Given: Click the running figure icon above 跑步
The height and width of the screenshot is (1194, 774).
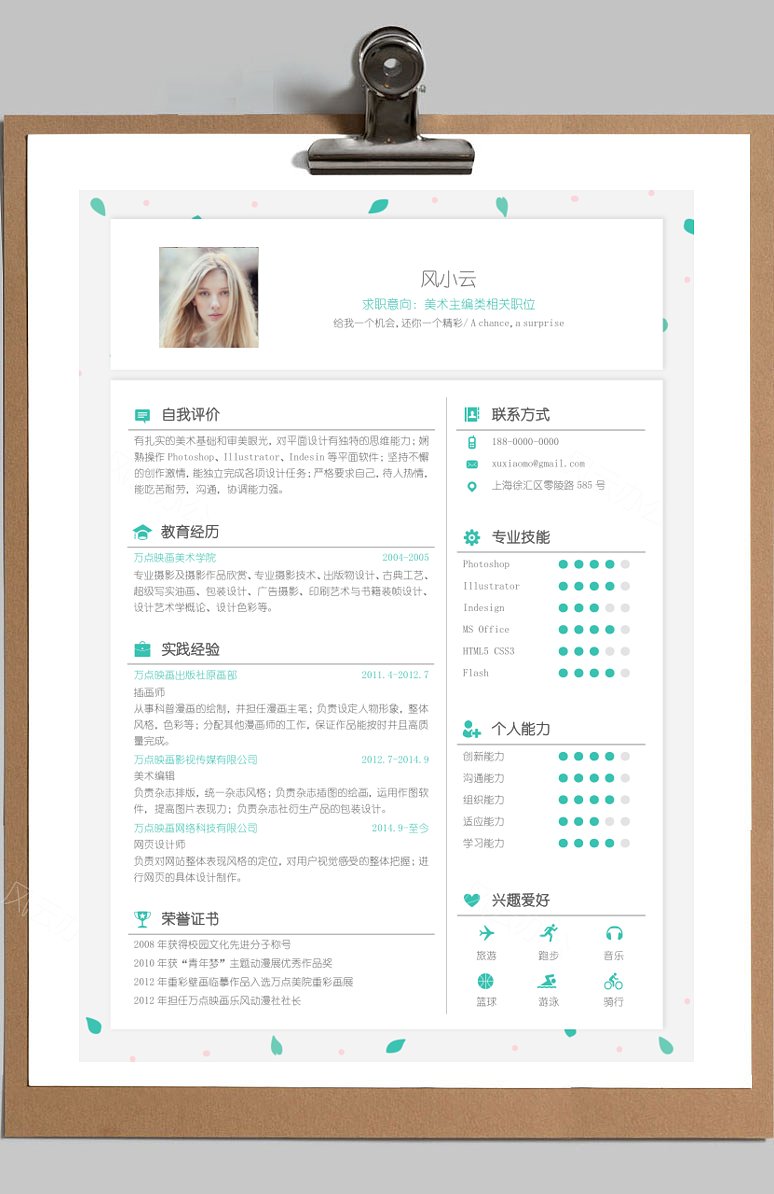Looking at the screenshot, I should (549, 933).
